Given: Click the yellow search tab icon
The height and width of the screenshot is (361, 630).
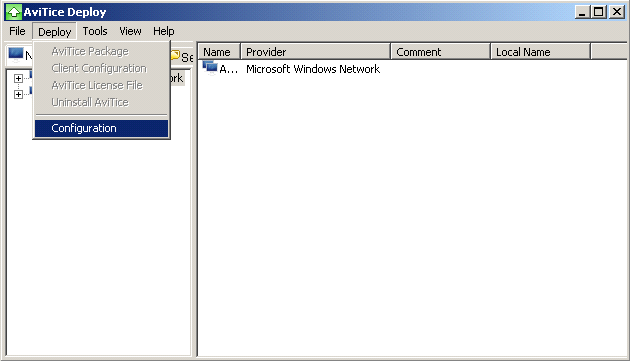Looking at the screenshot, I should 175,55.
